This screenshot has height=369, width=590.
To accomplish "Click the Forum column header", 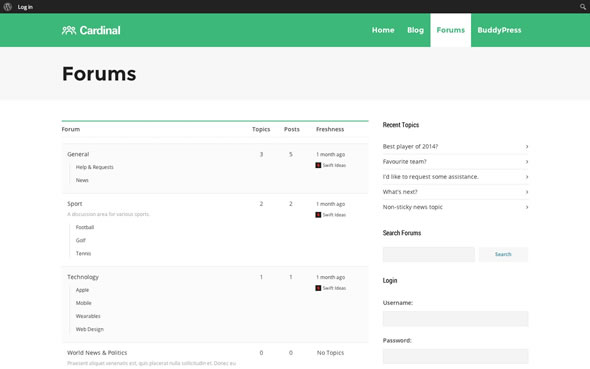I will 71,129.
